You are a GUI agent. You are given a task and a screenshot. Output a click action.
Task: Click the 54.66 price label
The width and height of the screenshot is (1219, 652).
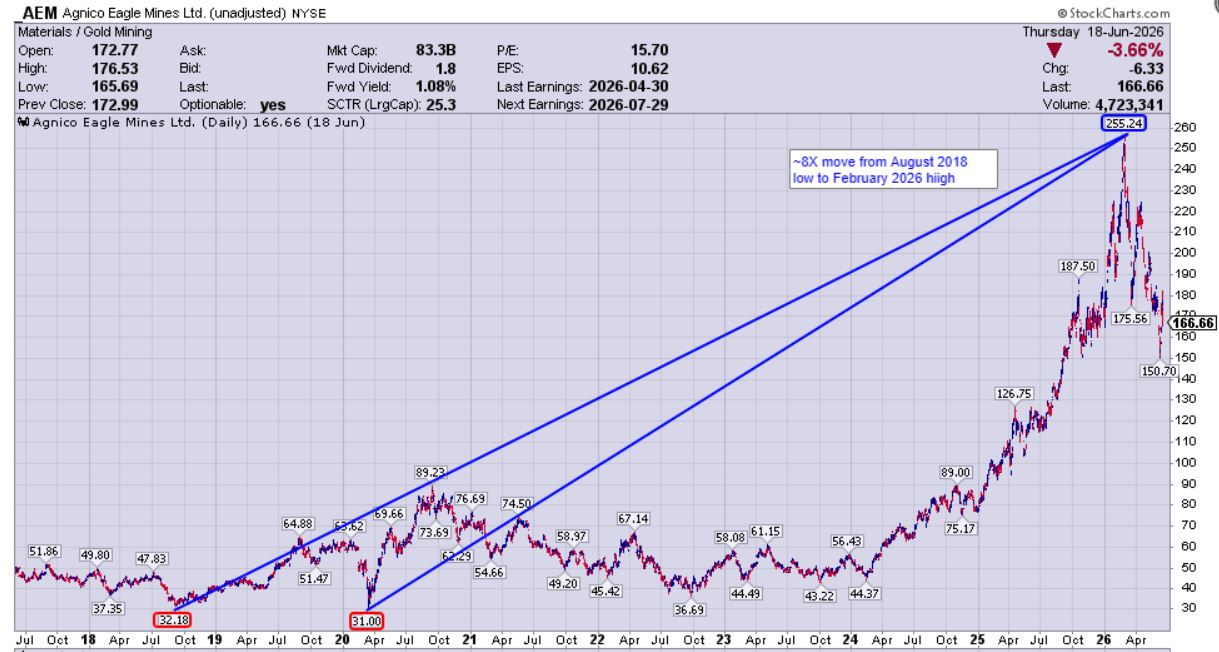(x=489, y=572)
